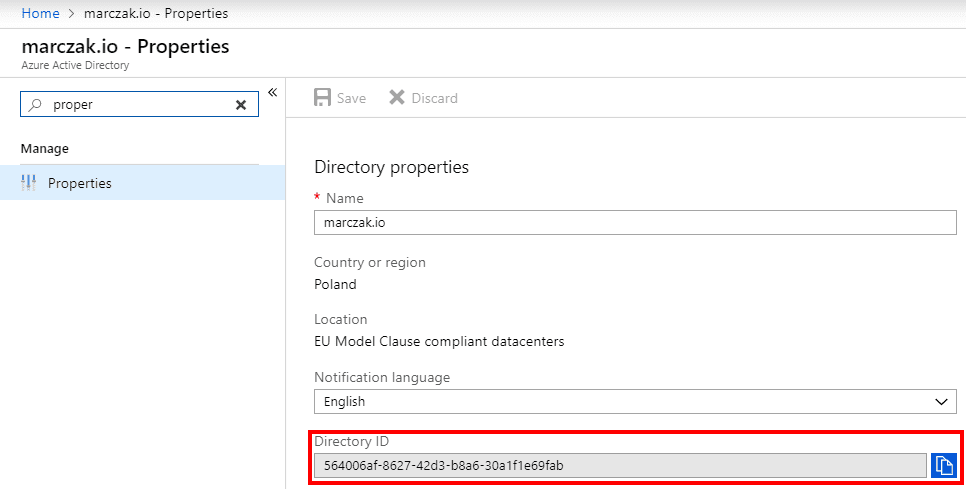Click the Poland country value text
Image resolution: width=966 pixels, height=489 pixels.
(x=335, y=284)
